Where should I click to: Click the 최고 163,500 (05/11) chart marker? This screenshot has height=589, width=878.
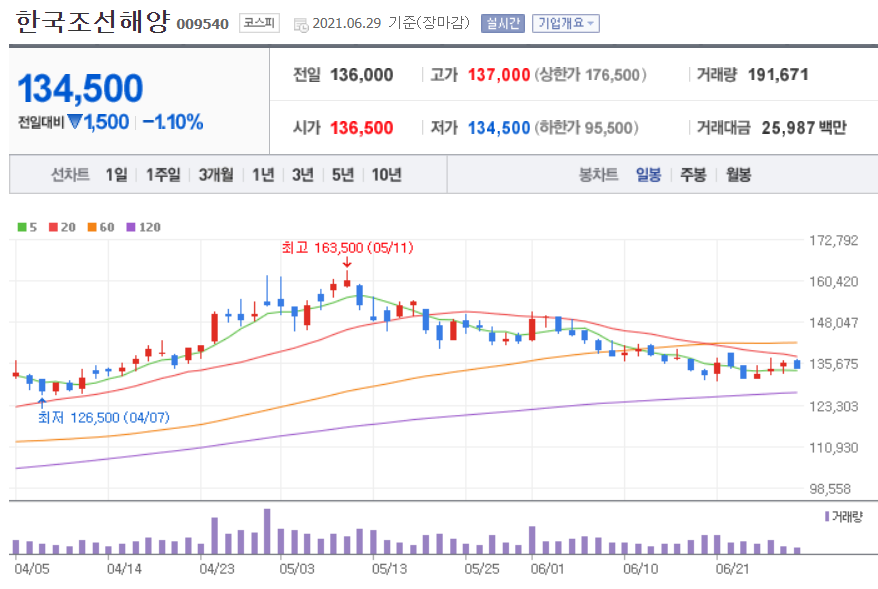(347, 247)
